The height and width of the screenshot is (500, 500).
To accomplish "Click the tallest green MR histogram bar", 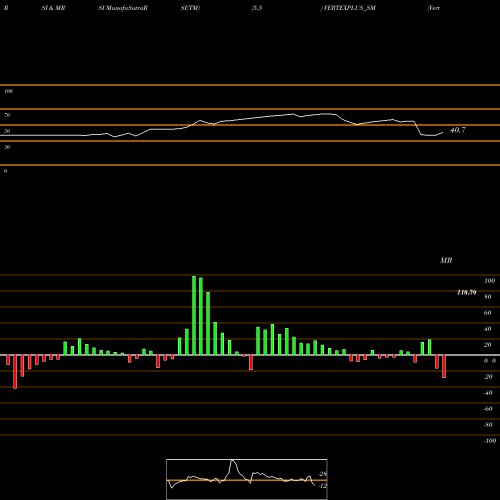I will click(x=194, y=315).
